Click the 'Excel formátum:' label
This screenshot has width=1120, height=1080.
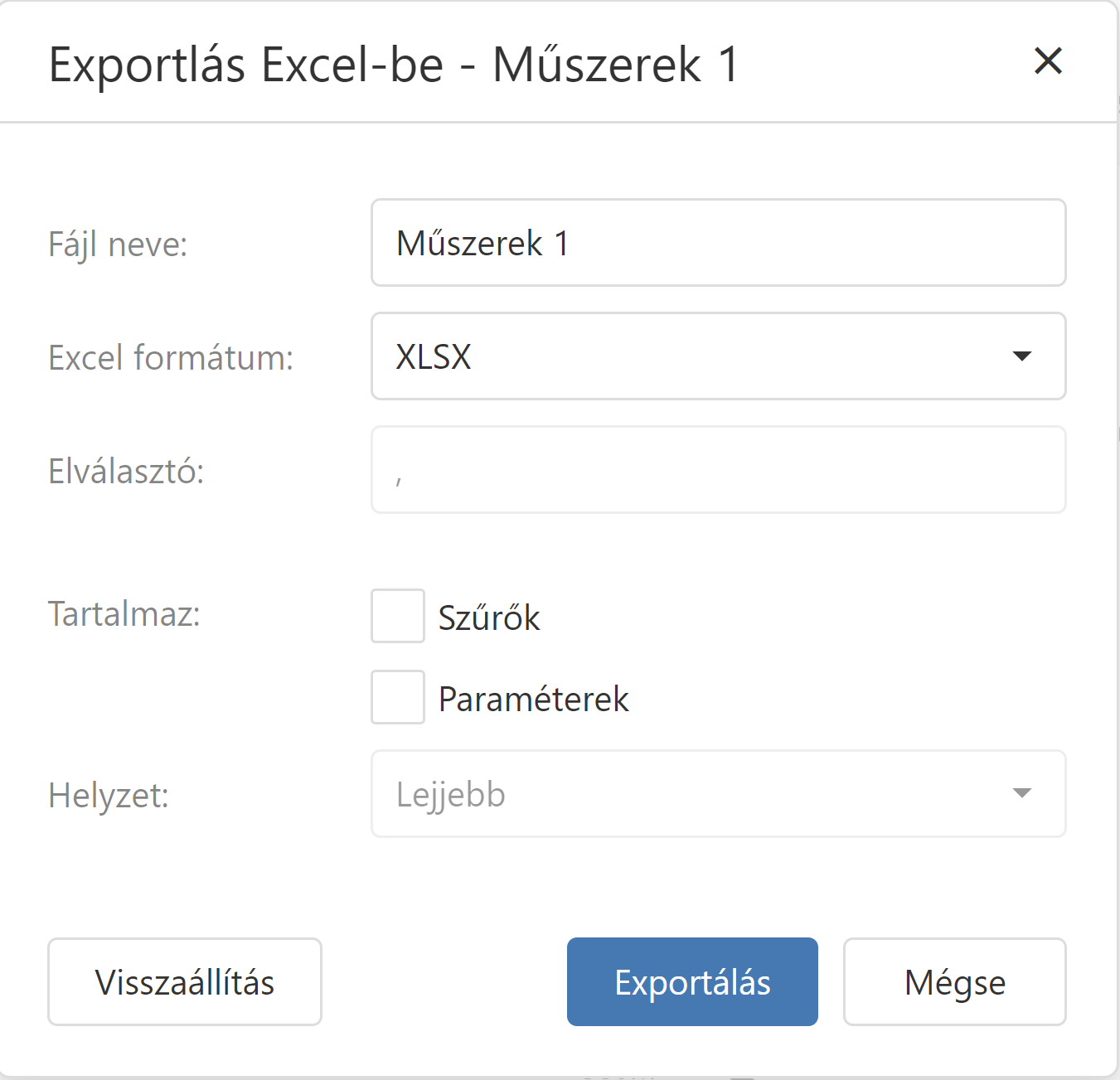pyautogui.click(x=171, y=358)
